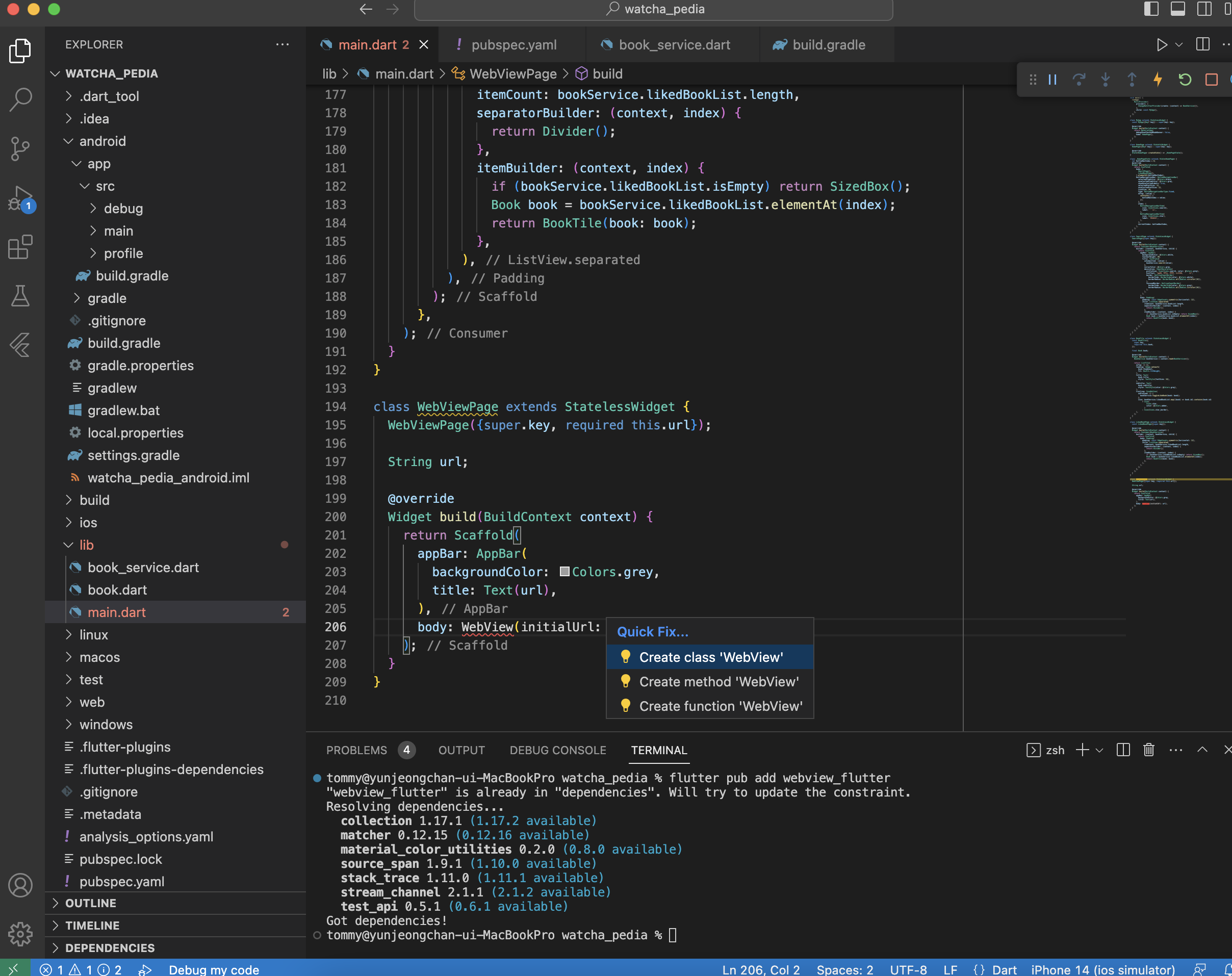
Task: Expand the OUTLINE section
Action: pos(175,903)
